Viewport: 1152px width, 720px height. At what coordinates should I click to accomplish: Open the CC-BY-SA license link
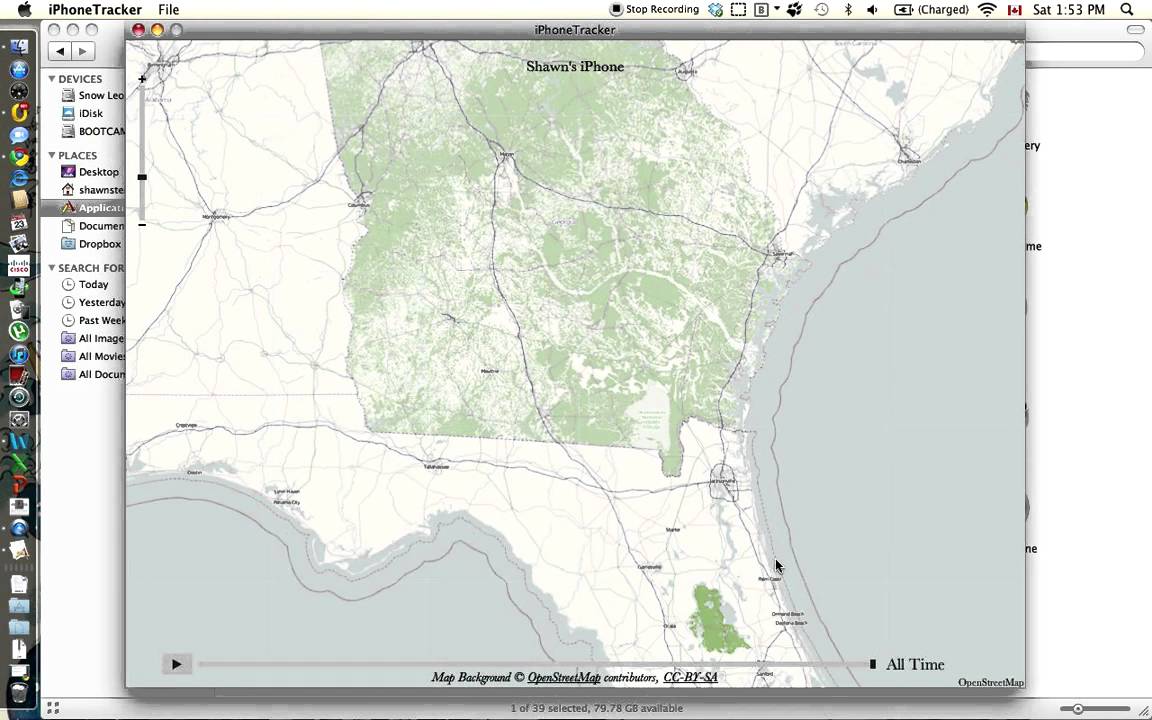coord(690,677)
